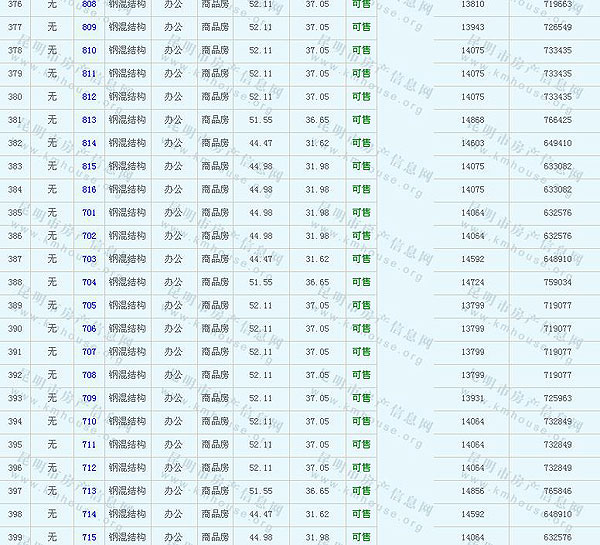Select room 812 link
Image resolution: width=600 pixels, height=545 pixels.
[89, 97]
